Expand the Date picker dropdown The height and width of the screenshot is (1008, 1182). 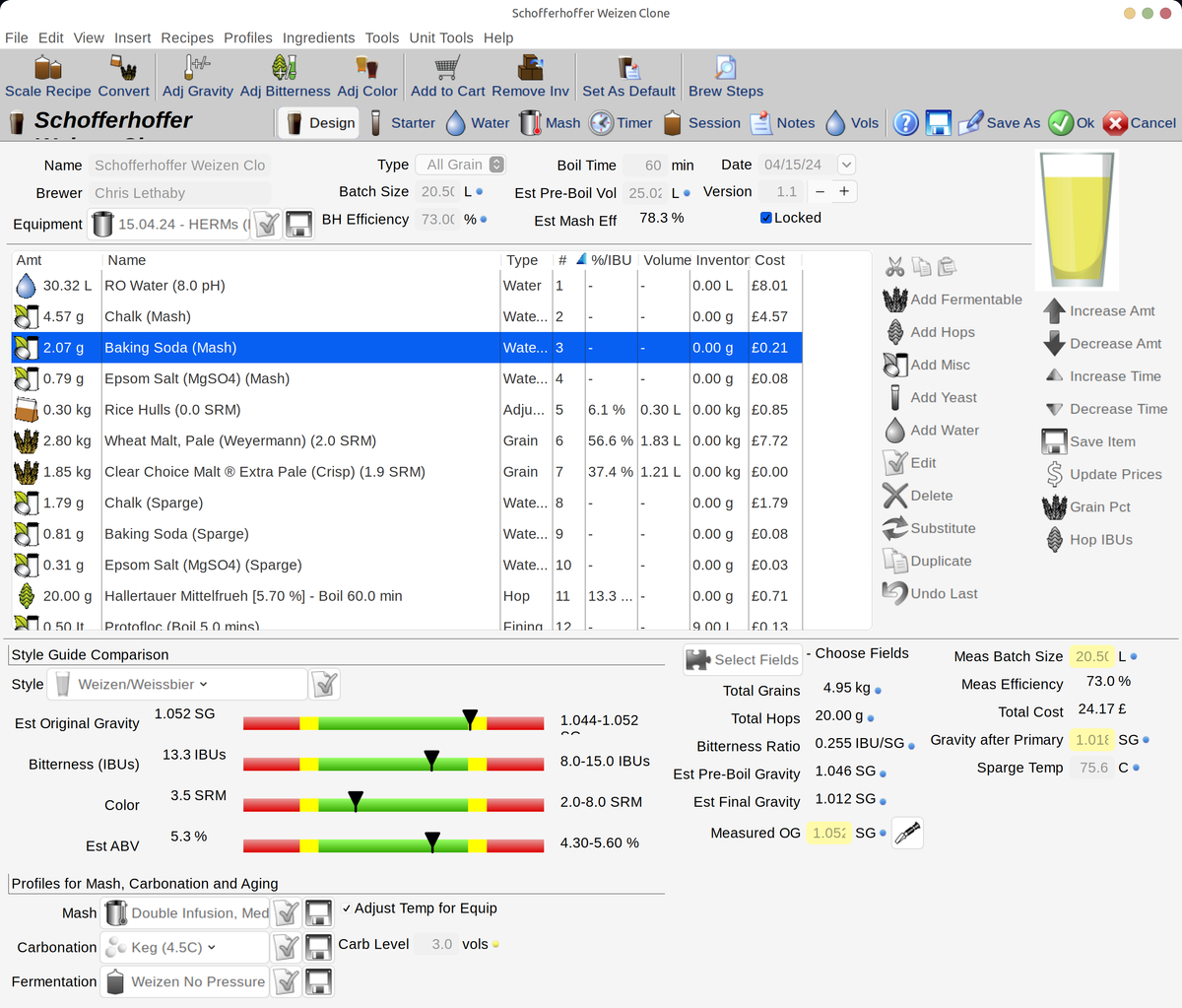[x=846, y=165]
